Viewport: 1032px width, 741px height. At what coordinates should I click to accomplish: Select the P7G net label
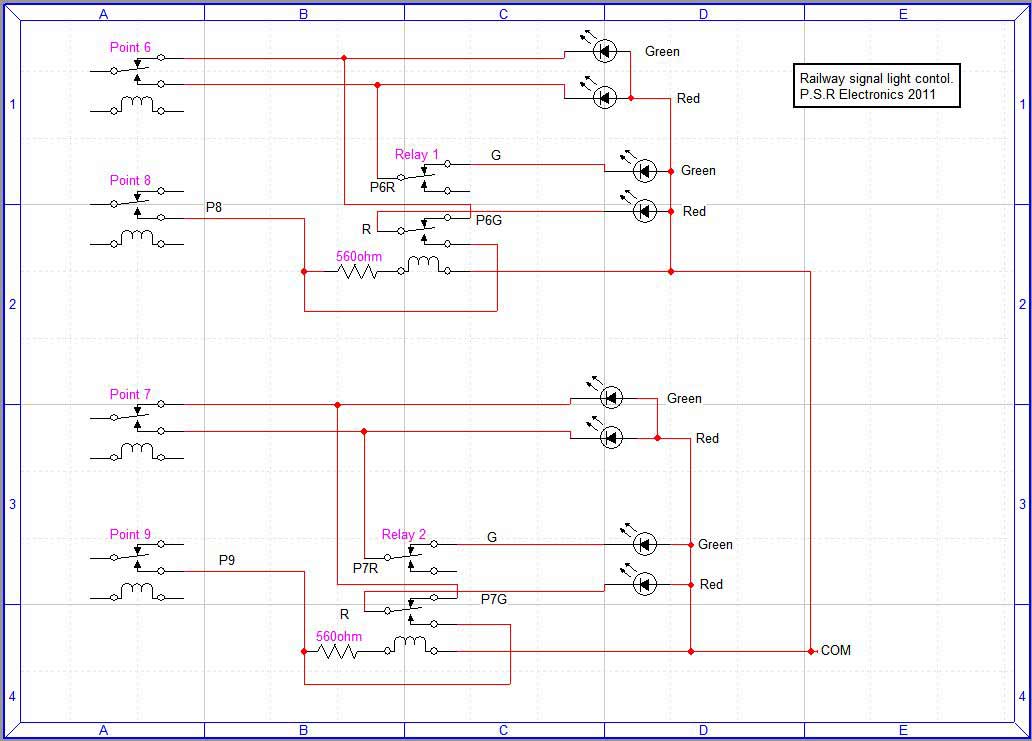494,599
